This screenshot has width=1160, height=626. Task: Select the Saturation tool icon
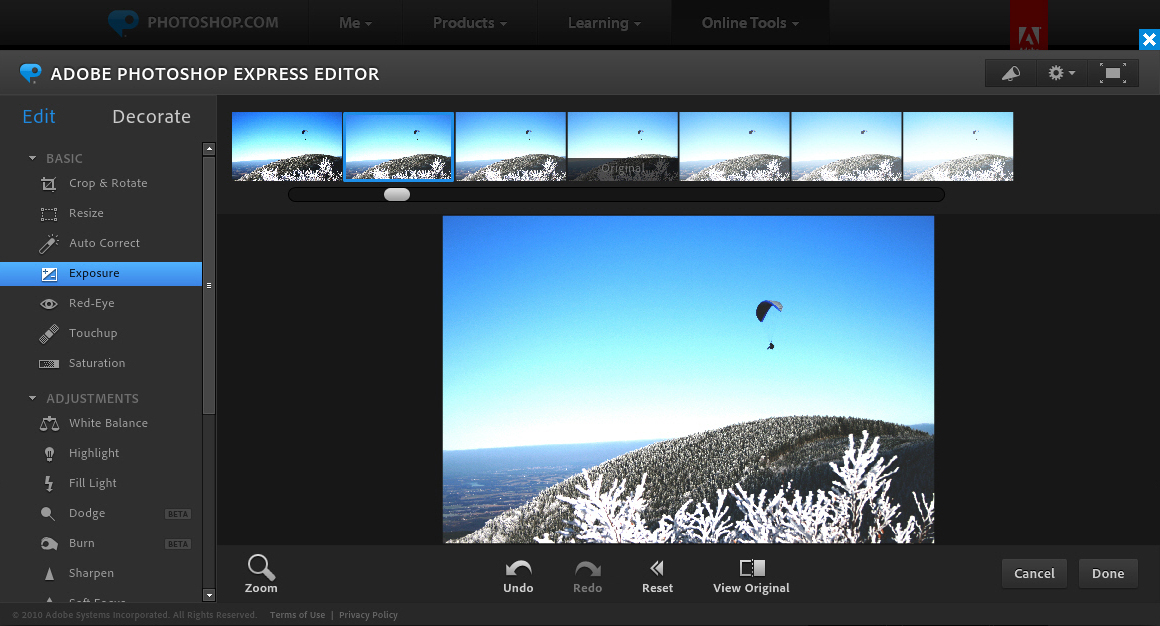click(x=49, y=364)
